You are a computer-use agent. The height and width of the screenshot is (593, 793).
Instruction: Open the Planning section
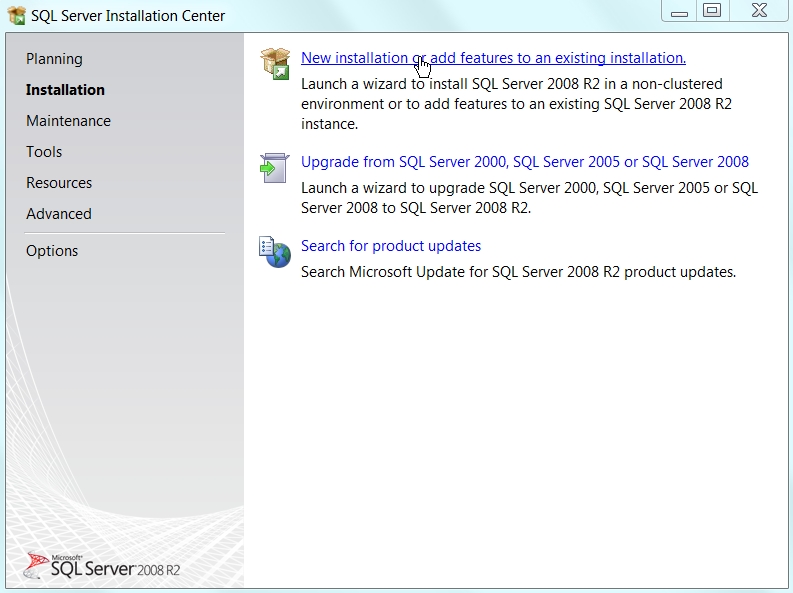click(x=54, y=59)
